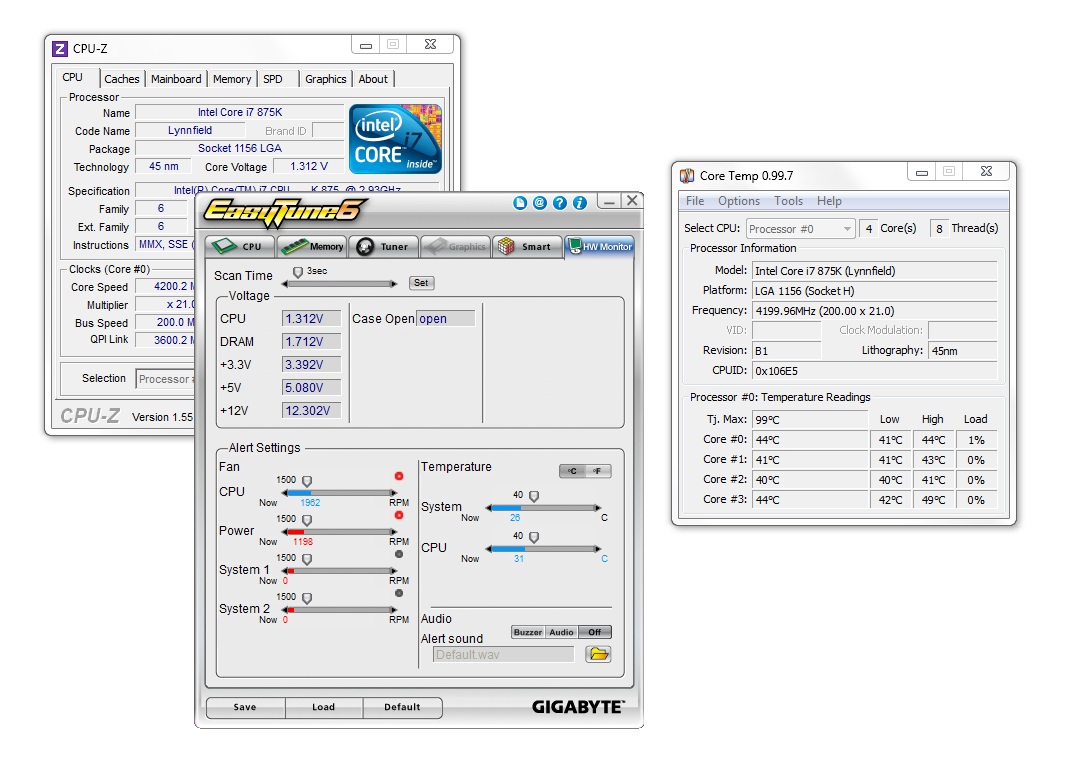This screenshot has width=1086, height=771.
Task: Switch to Mainboard tab in CPU-Z
Action: pyautogui.click(x=176, y=79)
